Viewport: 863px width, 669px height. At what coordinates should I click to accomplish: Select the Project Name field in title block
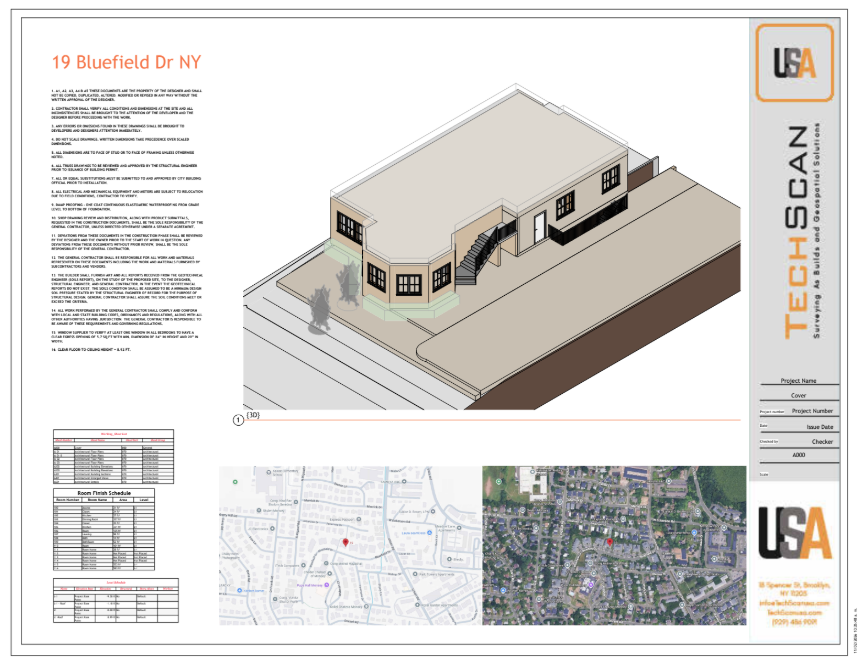click(x=797, y=381)
